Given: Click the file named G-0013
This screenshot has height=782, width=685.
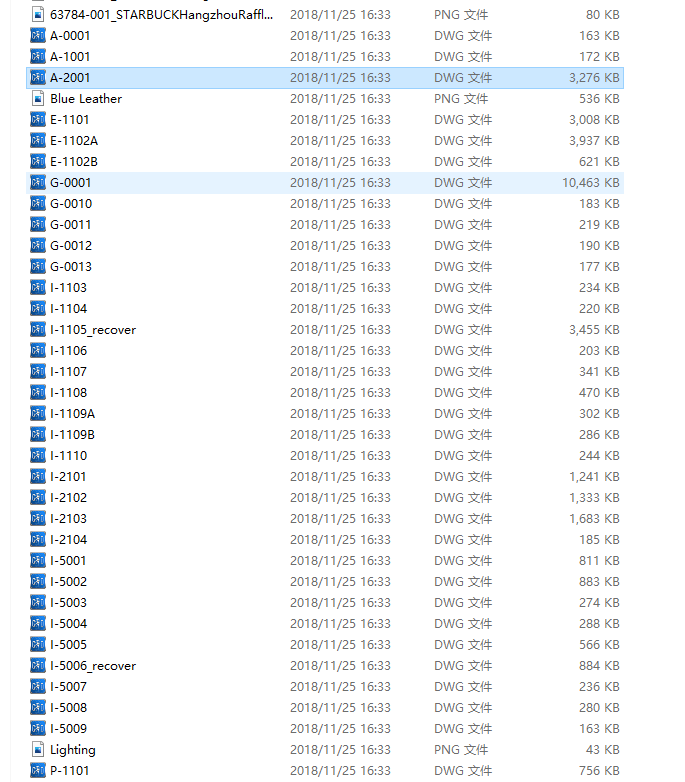Looking at the screenshot, I should 70,267.
